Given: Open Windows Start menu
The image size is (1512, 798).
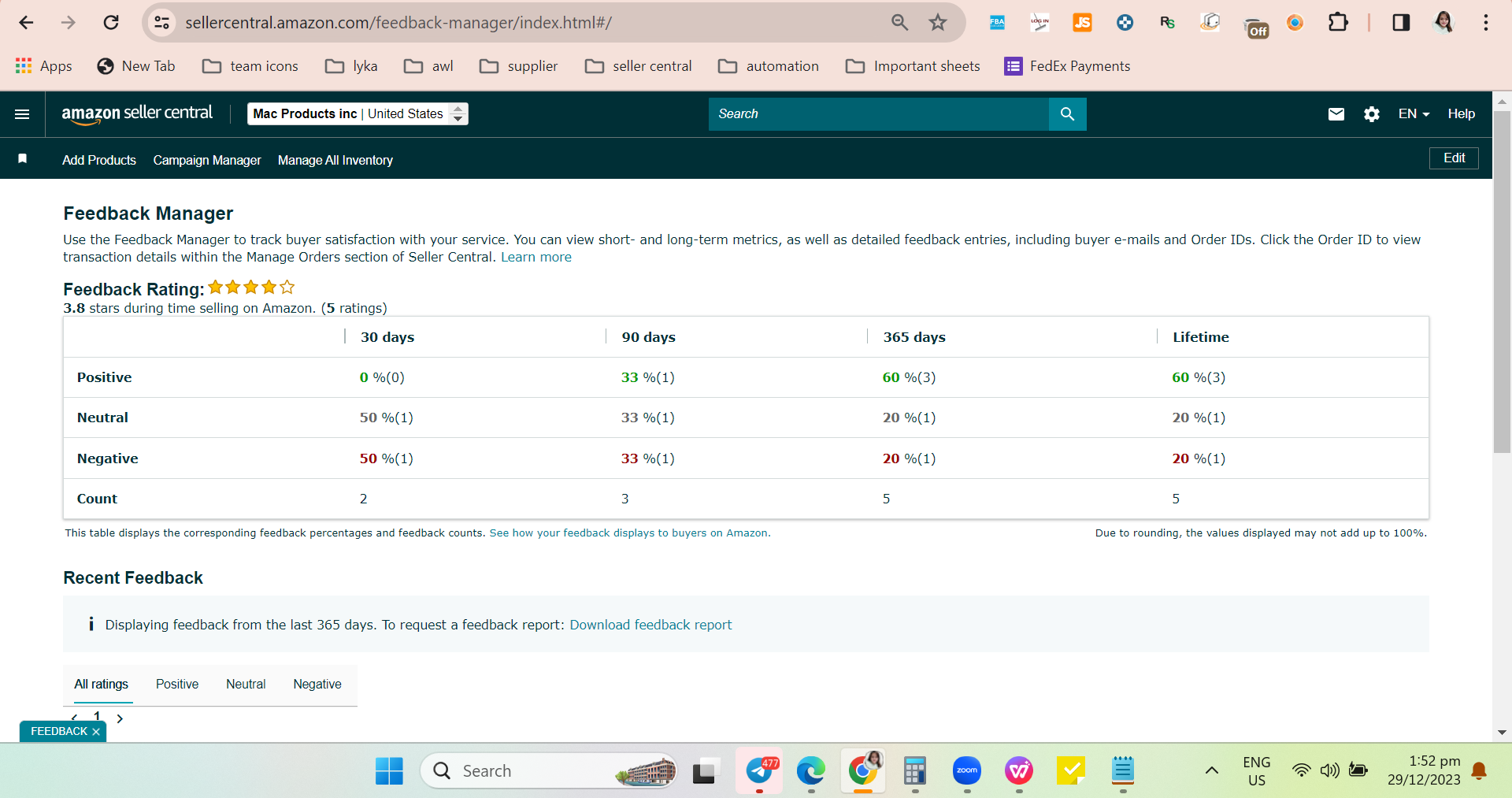Looking at the screenshot, I should [x=389, y=771].
